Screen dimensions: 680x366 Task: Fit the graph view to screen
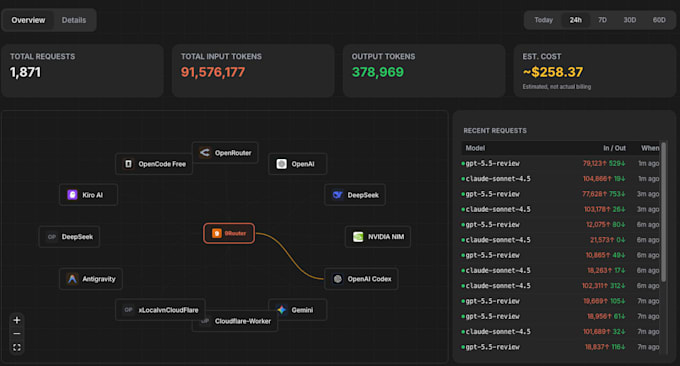pyautogui.click(x=17, y=347)
